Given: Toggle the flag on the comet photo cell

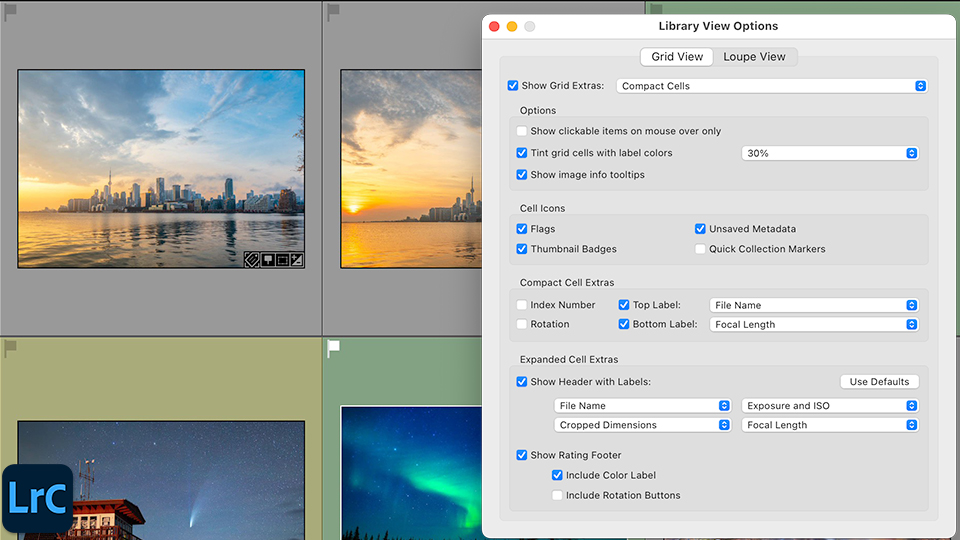Looking at the screenshot, I should [10, 348].
